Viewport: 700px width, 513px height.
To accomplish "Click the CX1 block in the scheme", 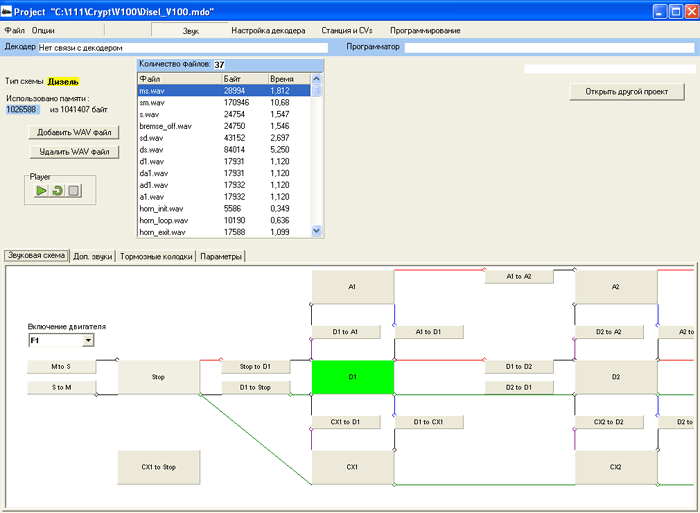I will coord(353,467).
